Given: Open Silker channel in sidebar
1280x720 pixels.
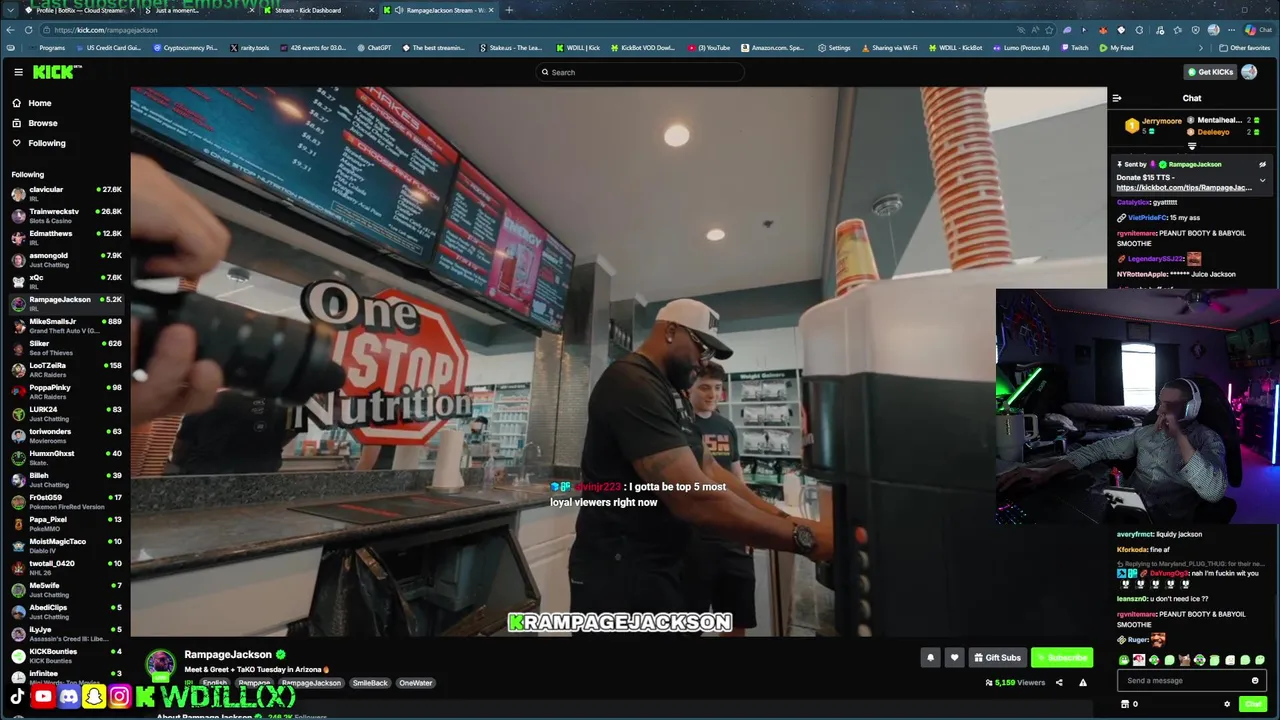Looking at the screenshot, I should 65,348.
